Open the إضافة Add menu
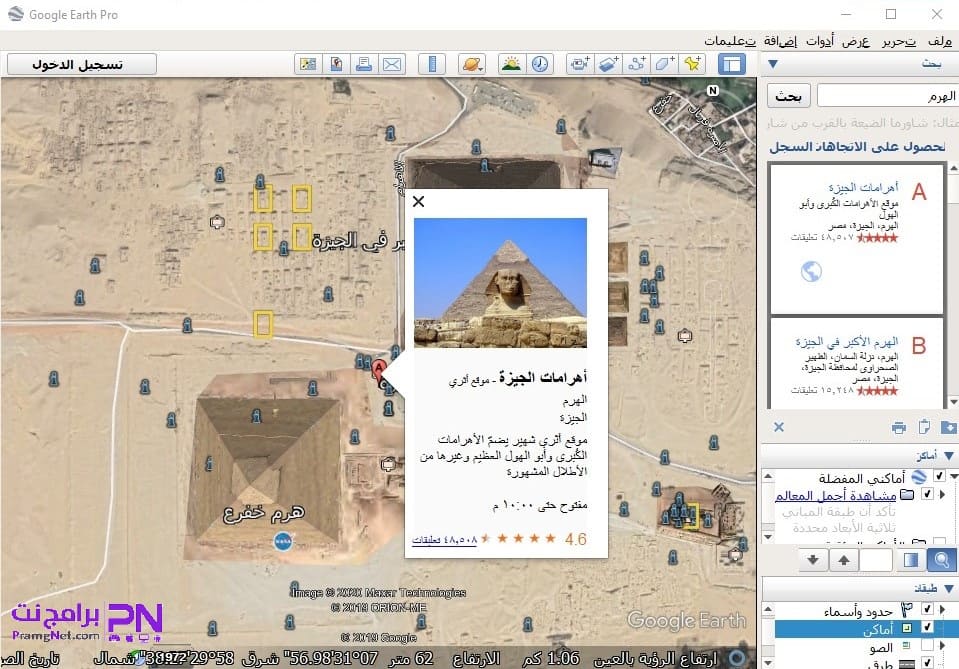The image size is (959, 669). (x=780, y=41)
